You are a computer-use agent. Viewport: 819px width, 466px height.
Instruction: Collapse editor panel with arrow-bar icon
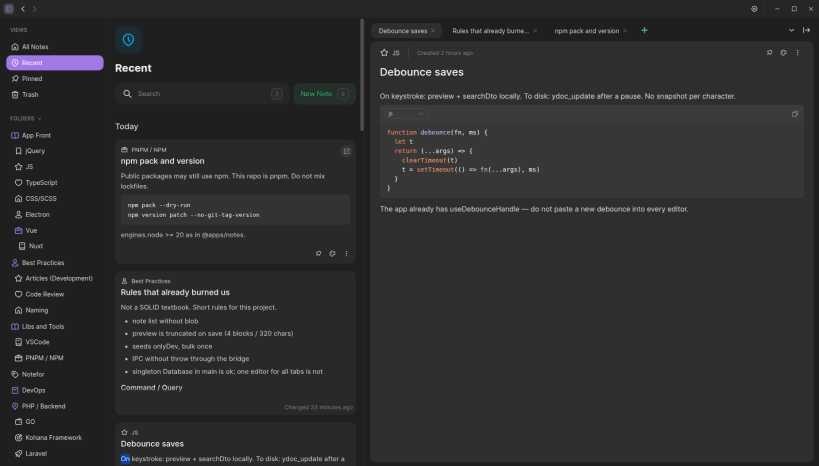coord(806,30)
